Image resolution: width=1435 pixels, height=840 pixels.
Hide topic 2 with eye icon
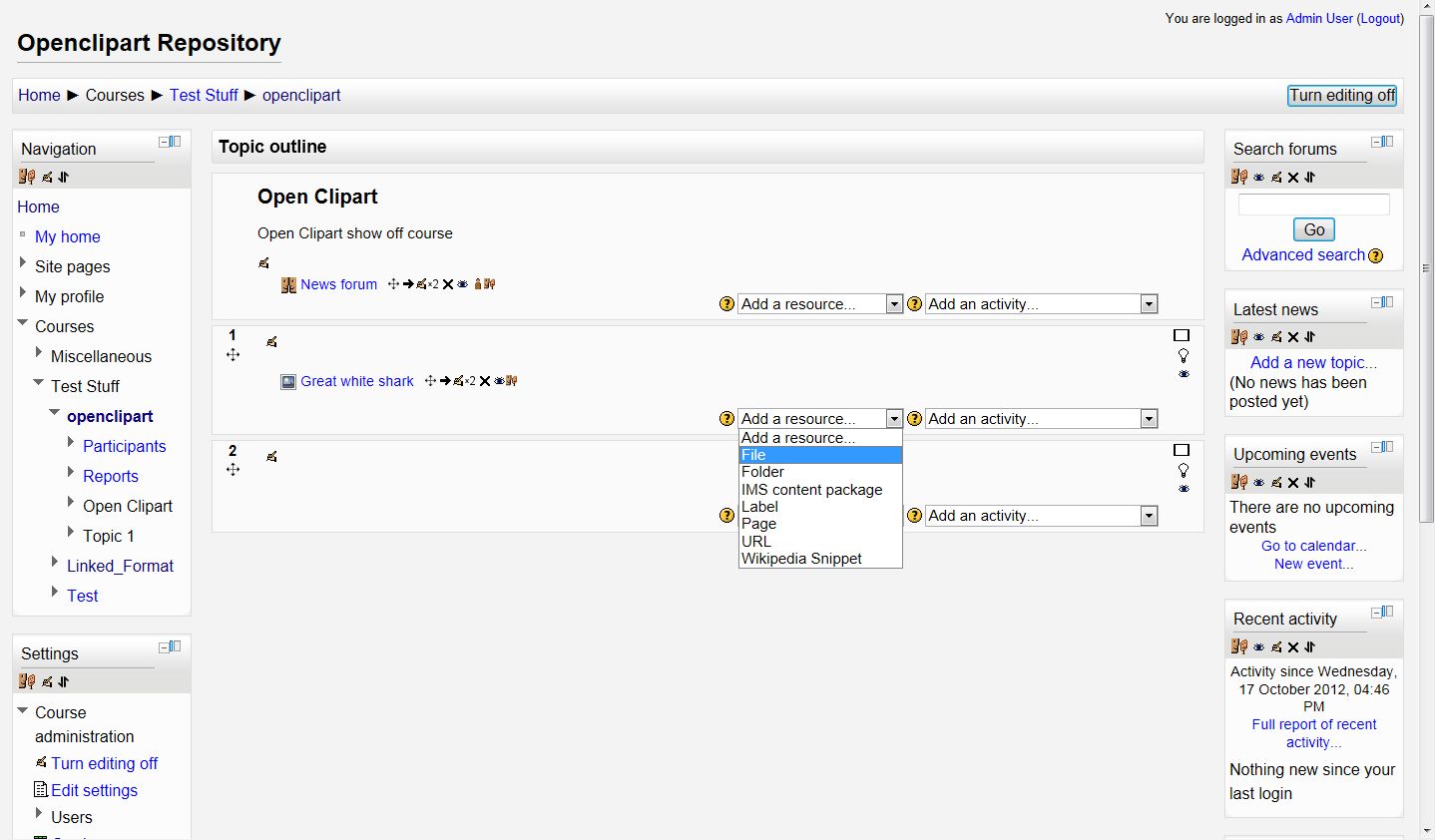[x=1184, y=489]
